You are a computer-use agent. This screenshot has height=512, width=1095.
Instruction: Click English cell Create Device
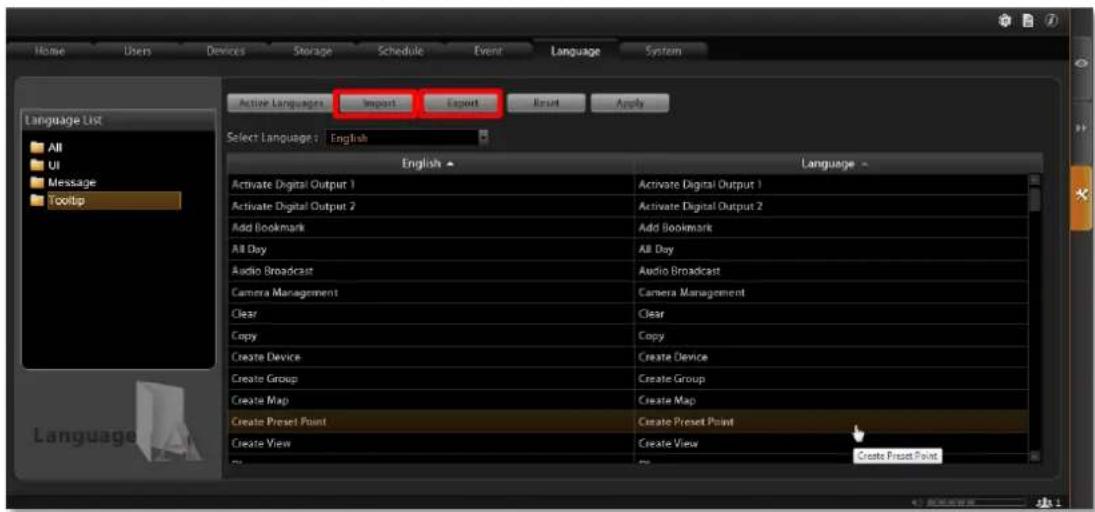(430, 357)
